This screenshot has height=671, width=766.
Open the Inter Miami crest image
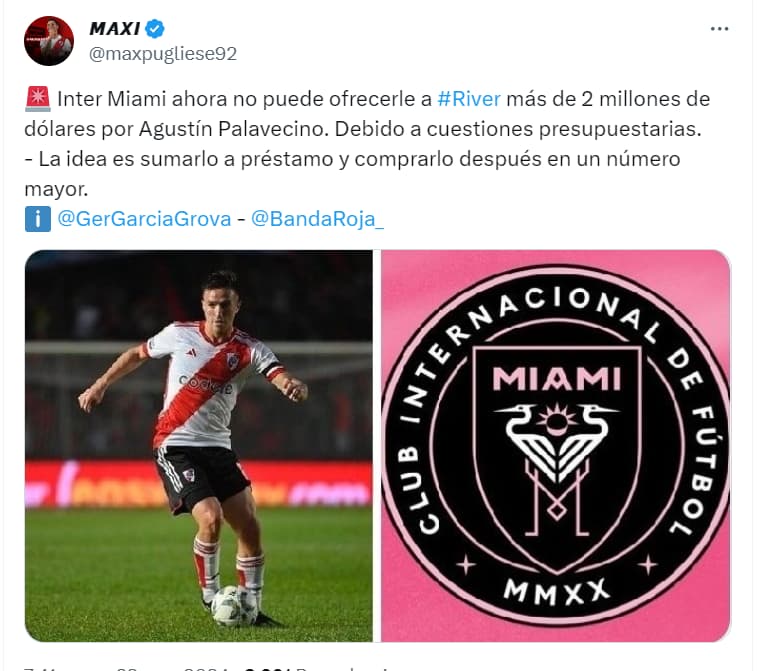(555, 446)
